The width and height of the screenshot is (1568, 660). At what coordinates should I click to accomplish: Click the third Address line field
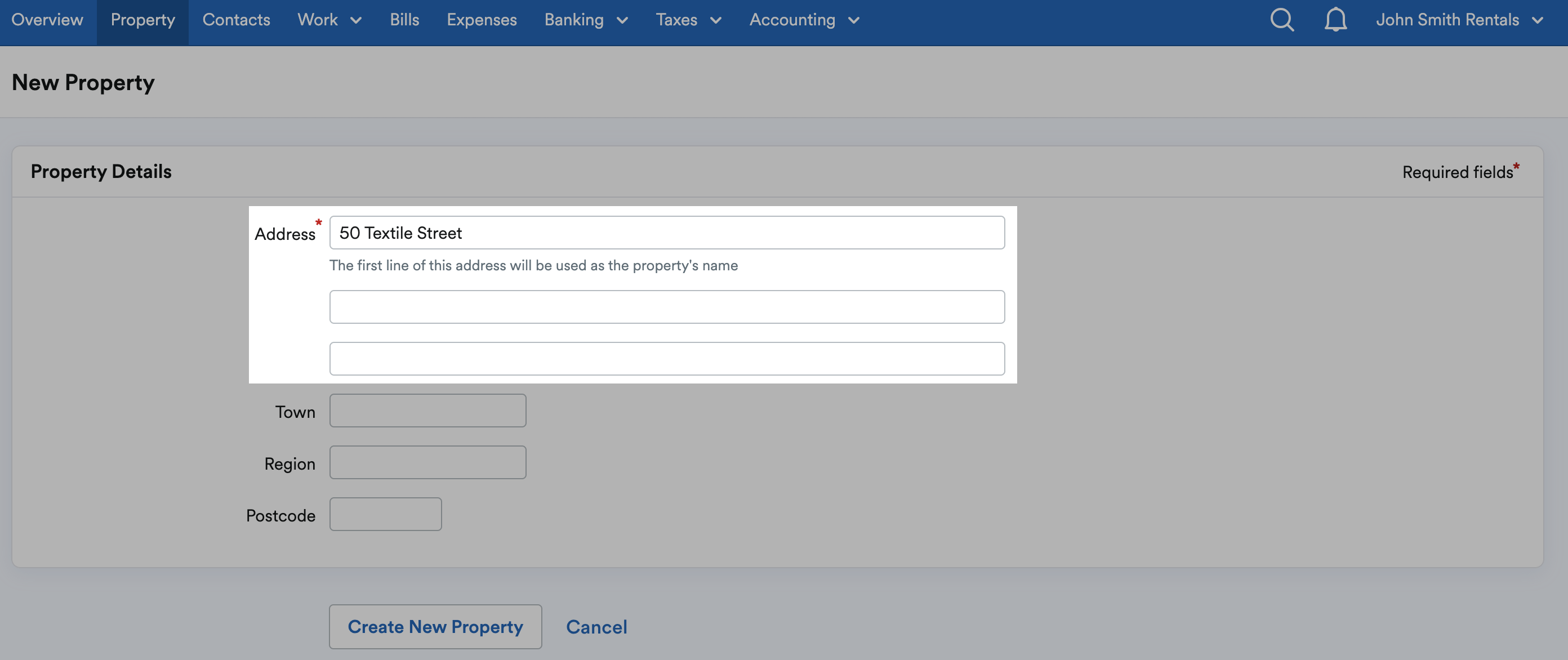pyautogui.click(x=667, y=359)
